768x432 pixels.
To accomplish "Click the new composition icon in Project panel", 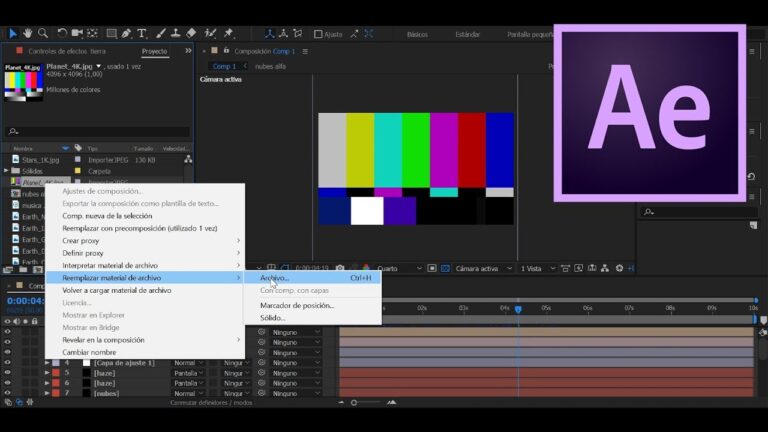I will click(37, 269).
